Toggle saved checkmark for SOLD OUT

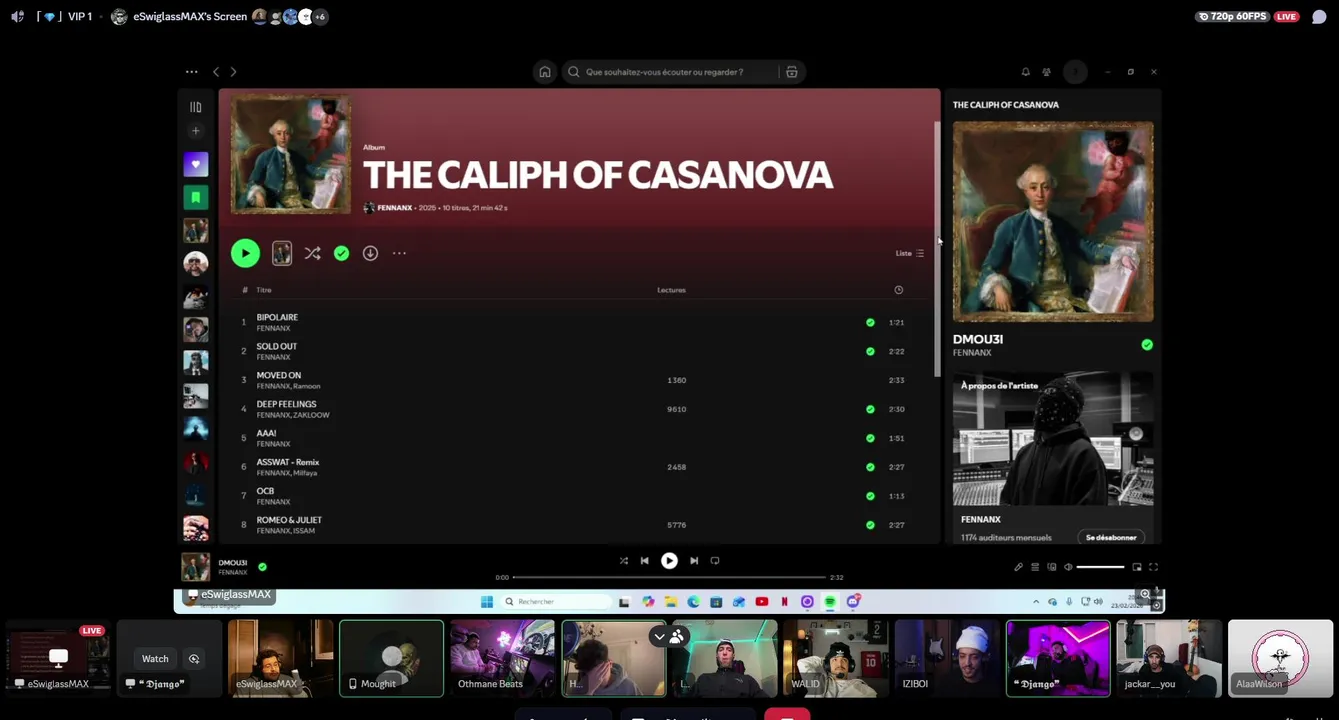870,351
